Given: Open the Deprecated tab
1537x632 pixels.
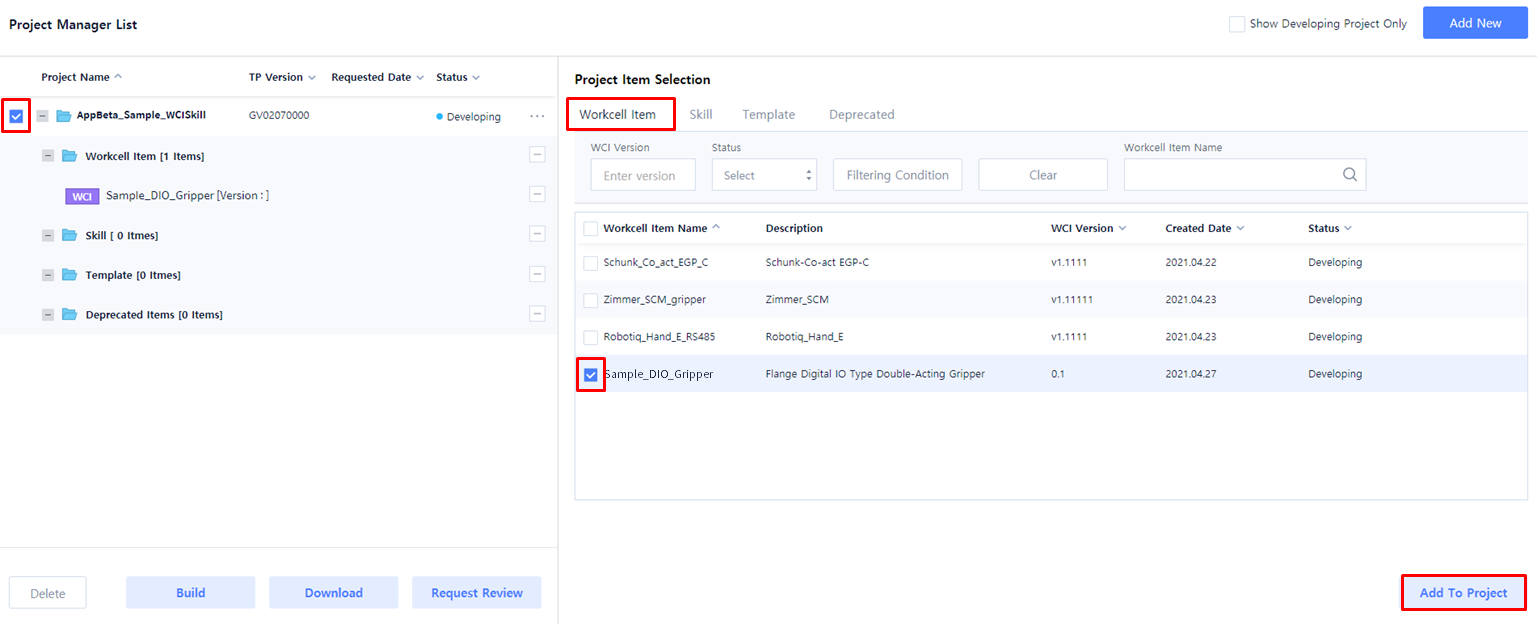Looking at the screenshot, I should (861, 114).
